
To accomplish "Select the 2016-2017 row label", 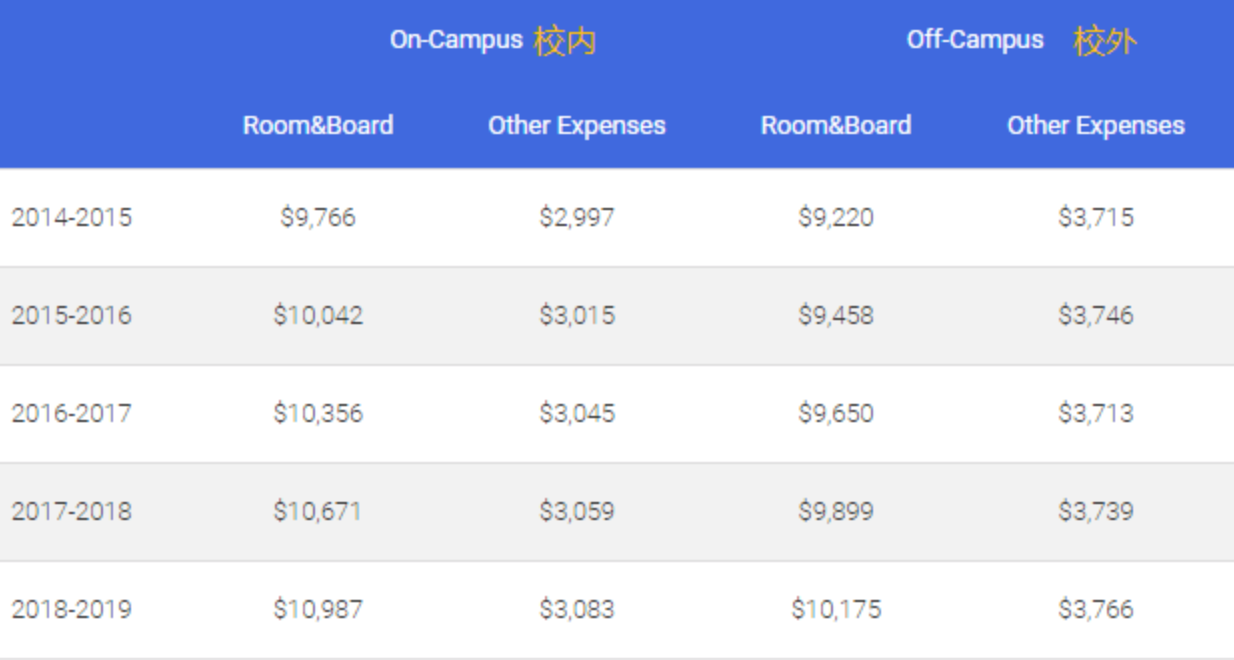I will click(x=72, y=414).
